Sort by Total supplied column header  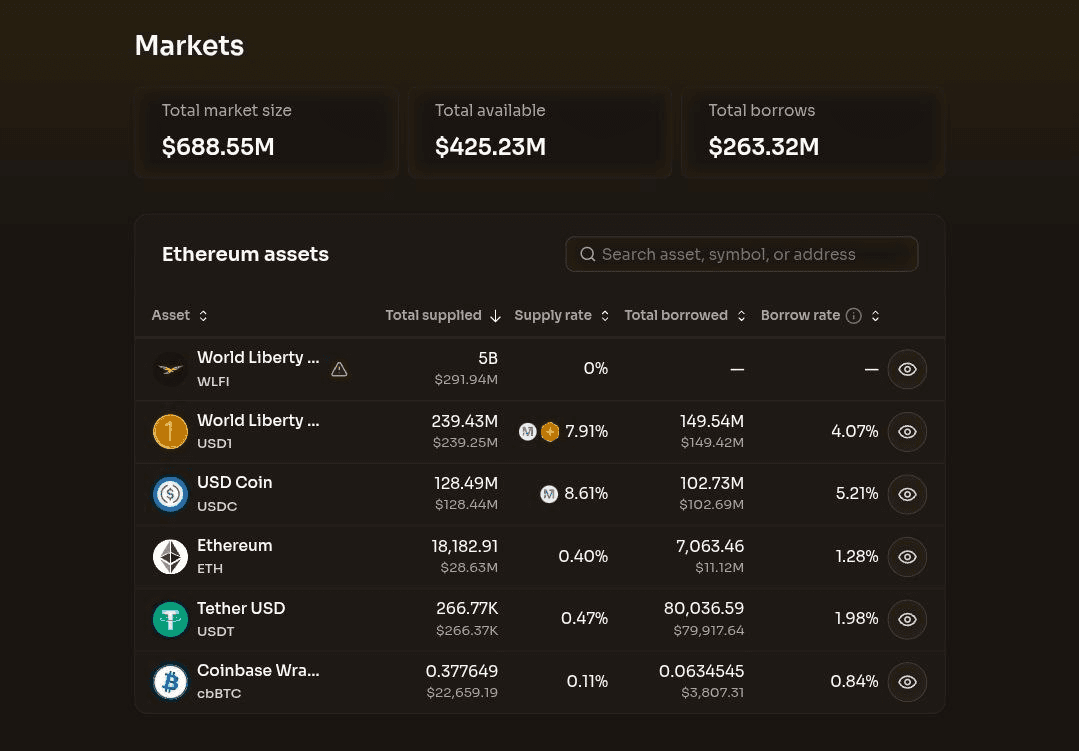pyautogui.click(x=442, y=315)
